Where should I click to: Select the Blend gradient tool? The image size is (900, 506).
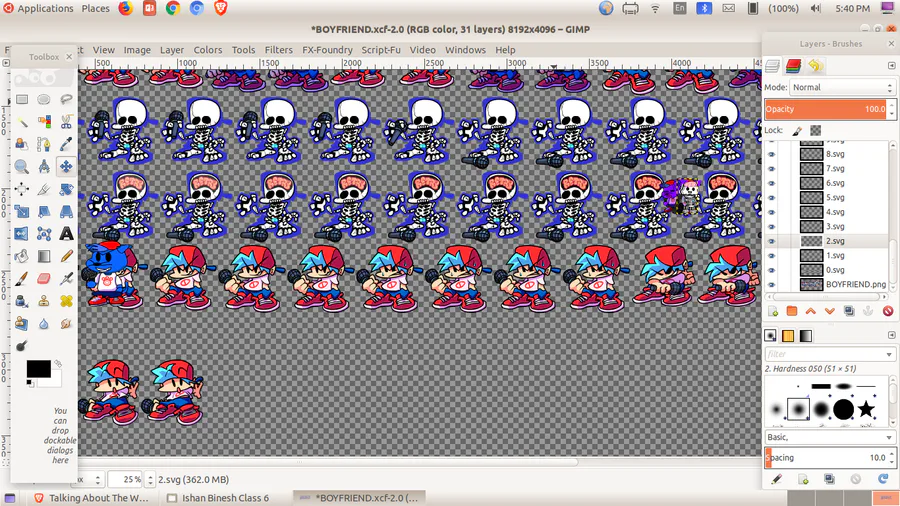point(44,256)
